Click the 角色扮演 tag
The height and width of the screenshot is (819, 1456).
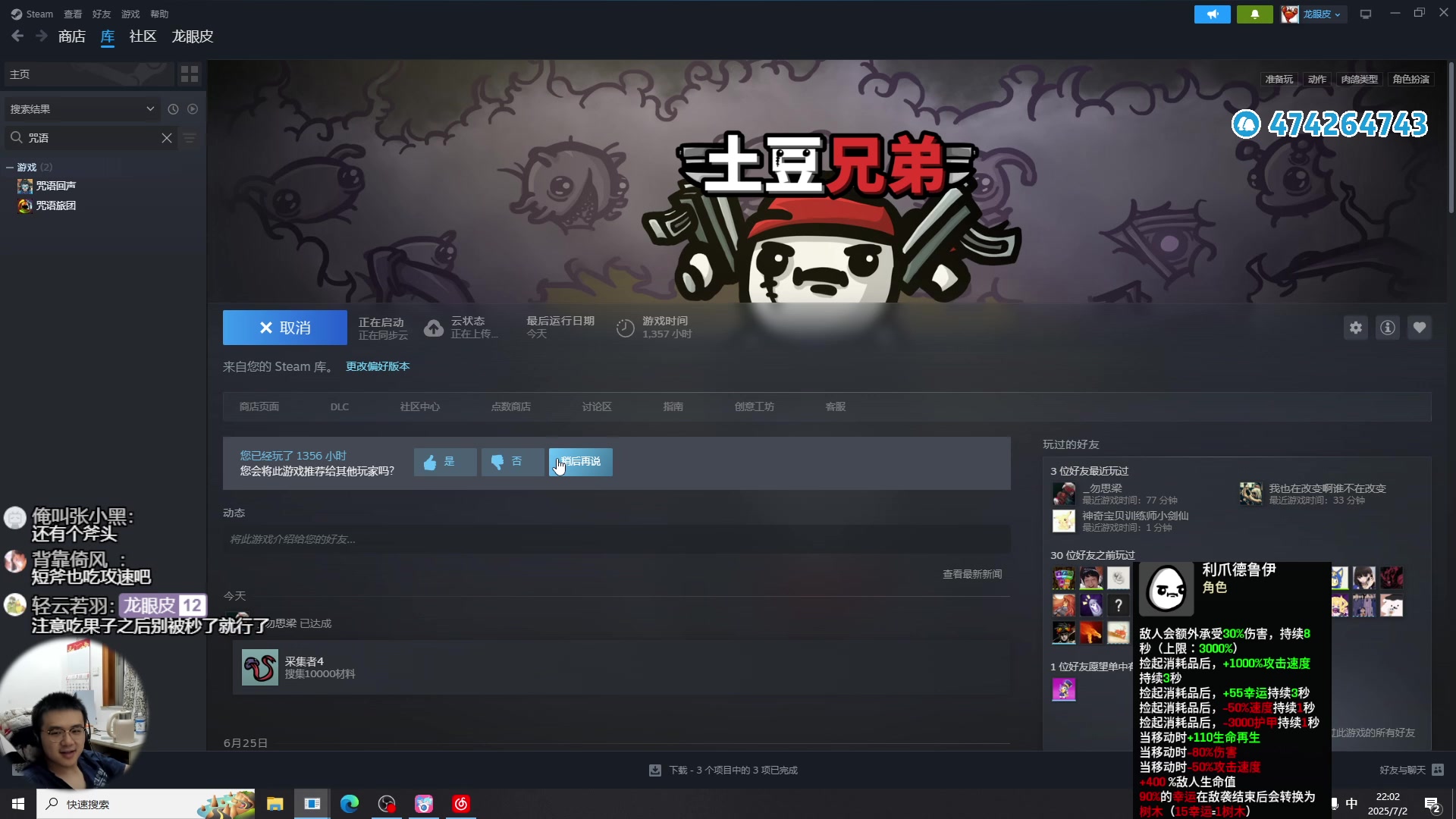(x=1410, y=80)
